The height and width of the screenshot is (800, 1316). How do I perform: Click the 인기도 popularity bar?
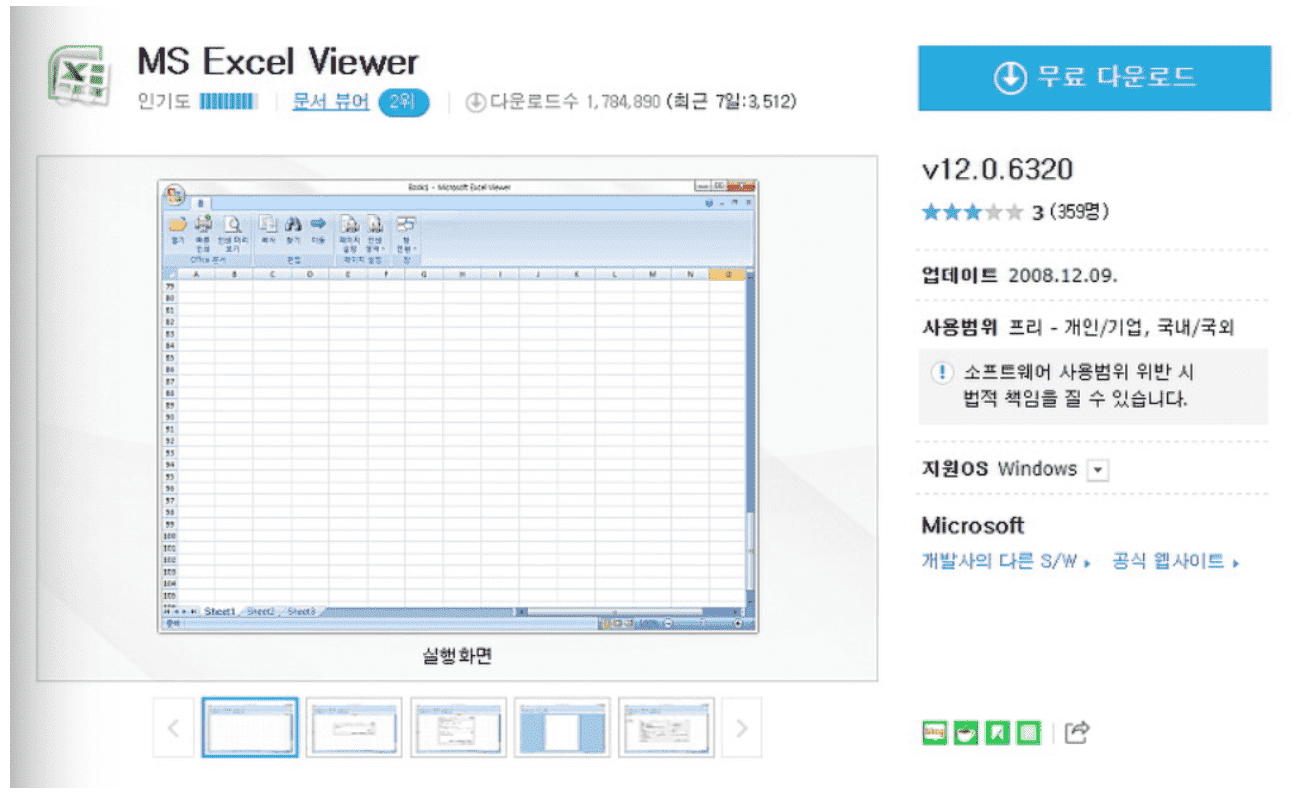coord(229,102)
